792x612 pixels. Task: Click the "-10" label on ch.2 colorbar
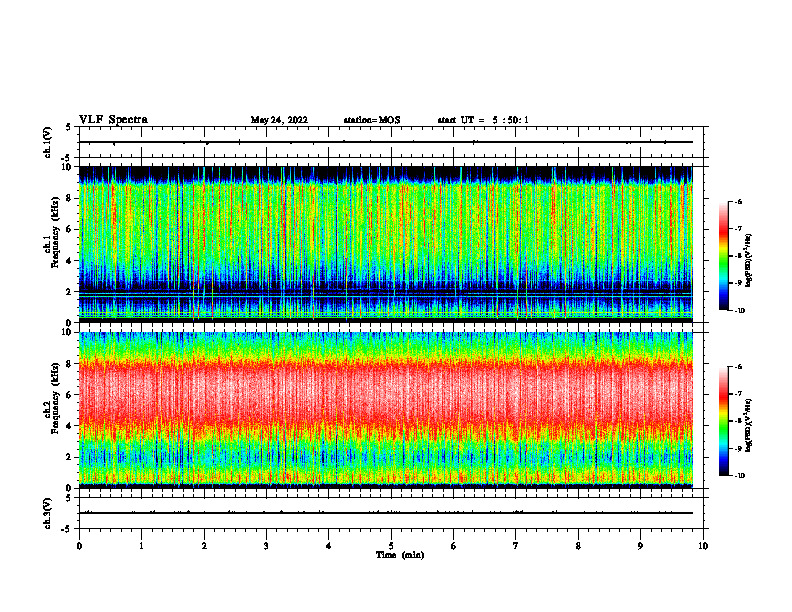coord(739,476)
